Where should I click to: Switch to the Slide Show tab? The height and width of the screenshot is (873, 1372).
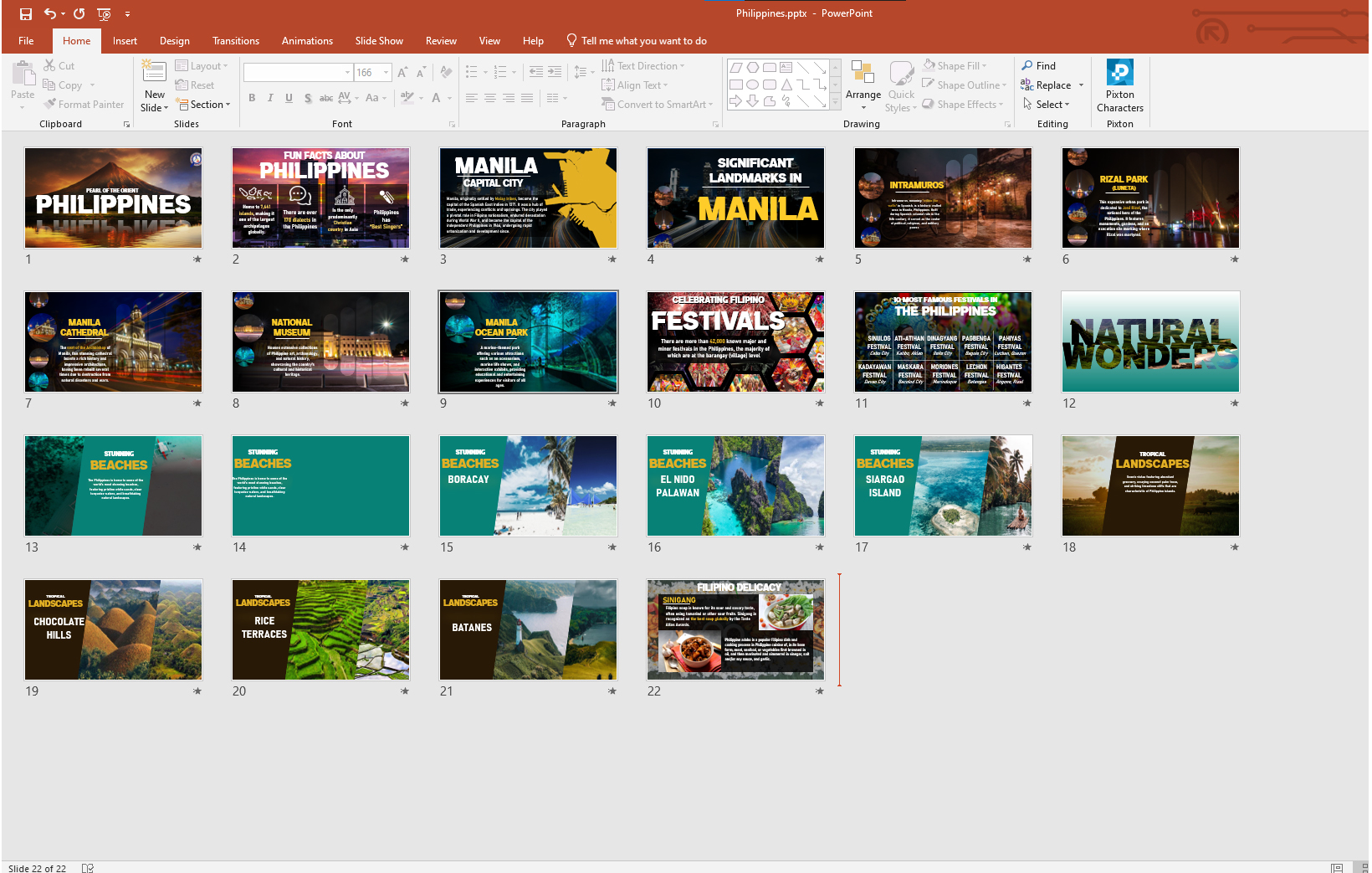(378, 41)
